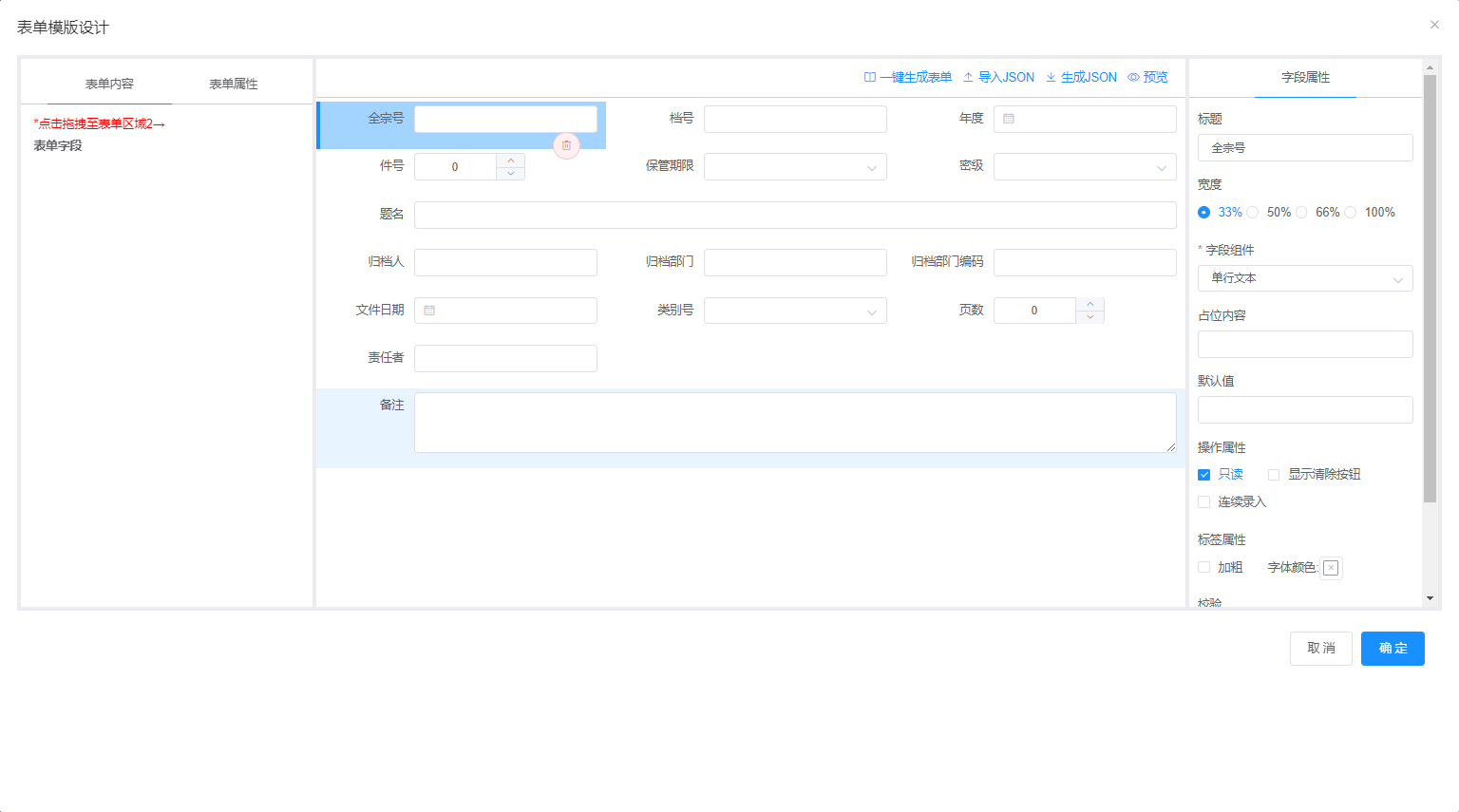Click the 全宗号 input field in form
This screenshot has height=812, width=1459.
coord(505,119)
